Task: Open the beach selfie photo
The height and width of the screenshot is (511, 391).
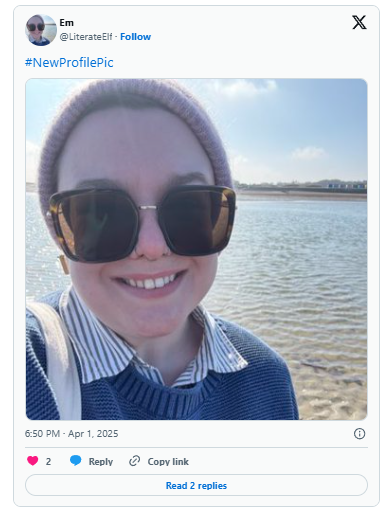Action: (x=196, y=249)
